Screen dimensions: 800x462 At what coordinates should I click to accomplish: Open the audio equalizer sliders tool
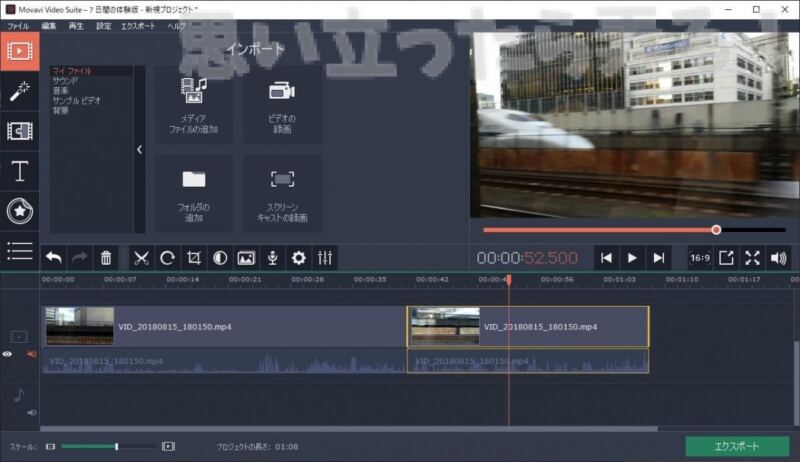[x=325, y=258]
